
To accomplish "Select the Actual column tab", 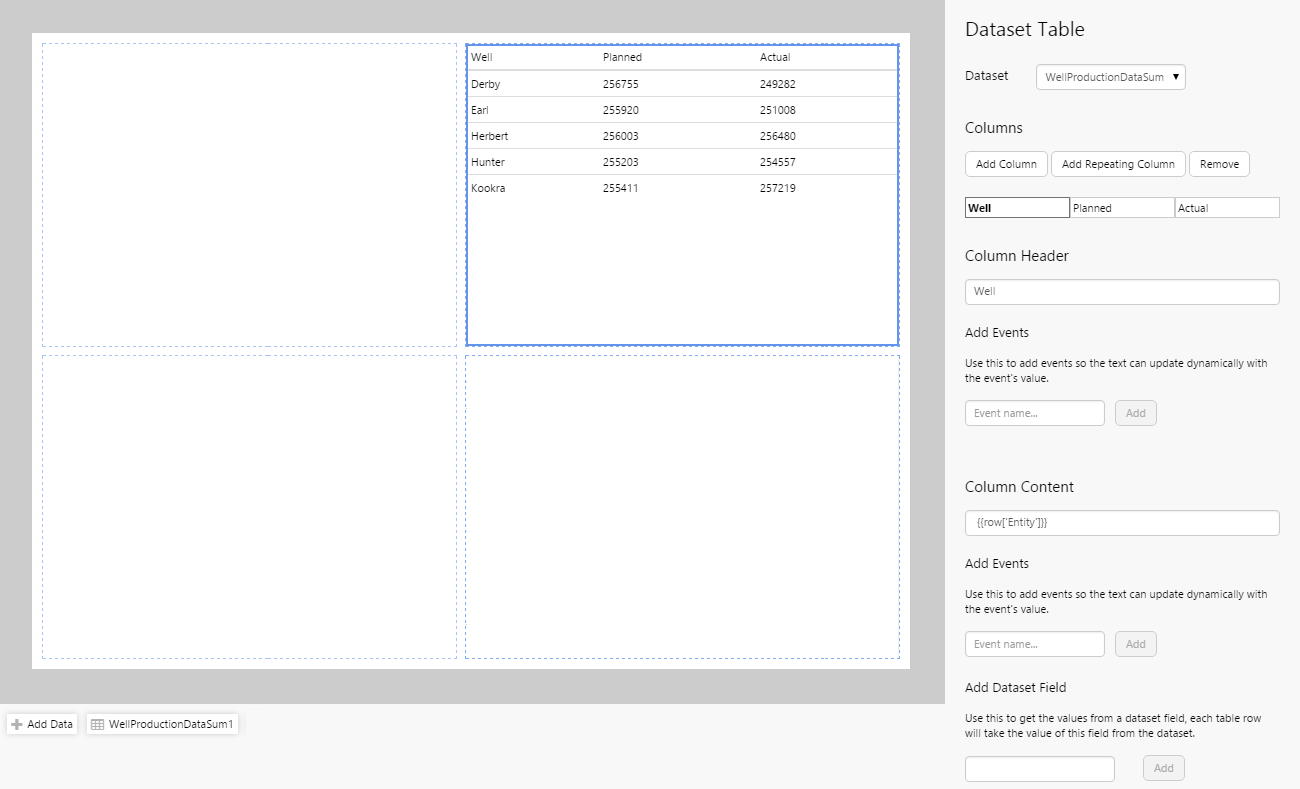I will click(x=1227, y=208).
